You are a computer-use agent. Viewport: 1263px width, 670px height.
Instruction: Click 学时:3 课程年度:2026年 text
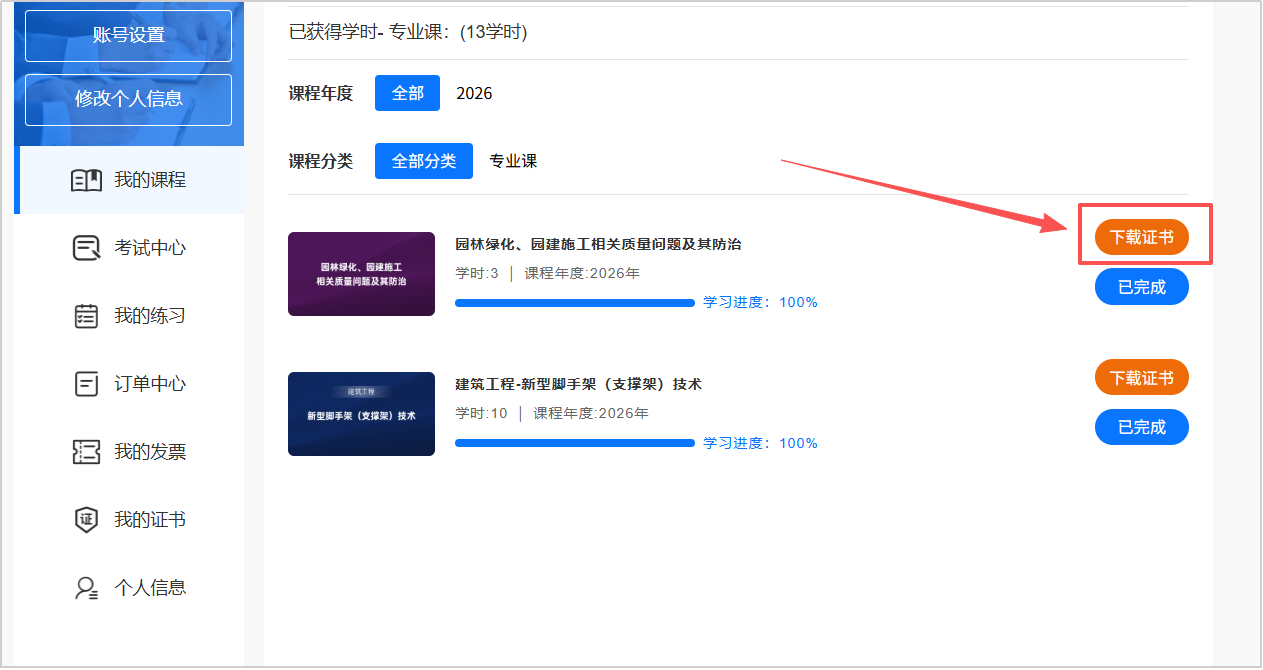(547, 273)
